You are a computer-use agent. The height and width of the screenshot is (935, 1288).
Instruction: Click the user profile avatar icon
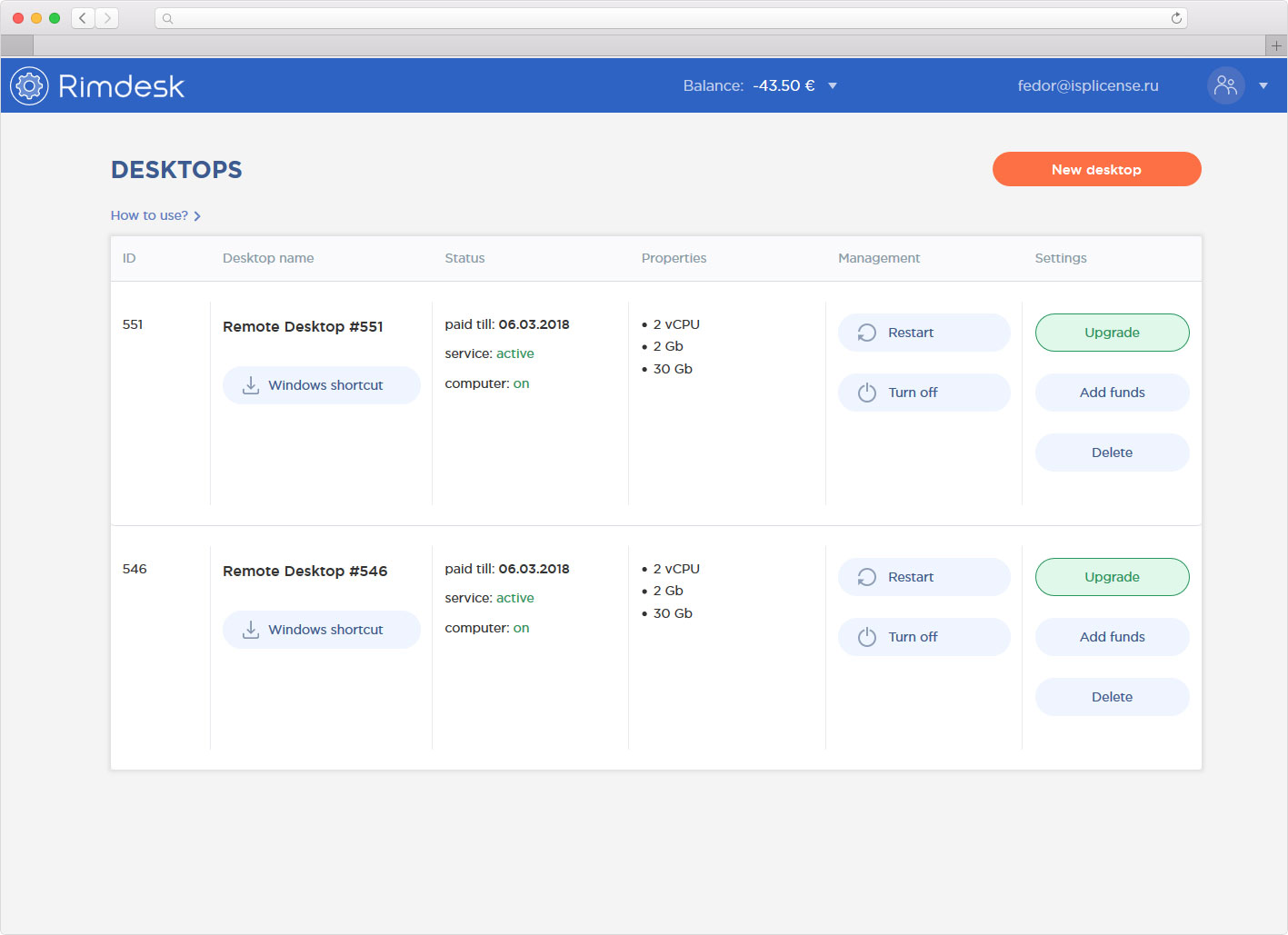point(1225,85)
